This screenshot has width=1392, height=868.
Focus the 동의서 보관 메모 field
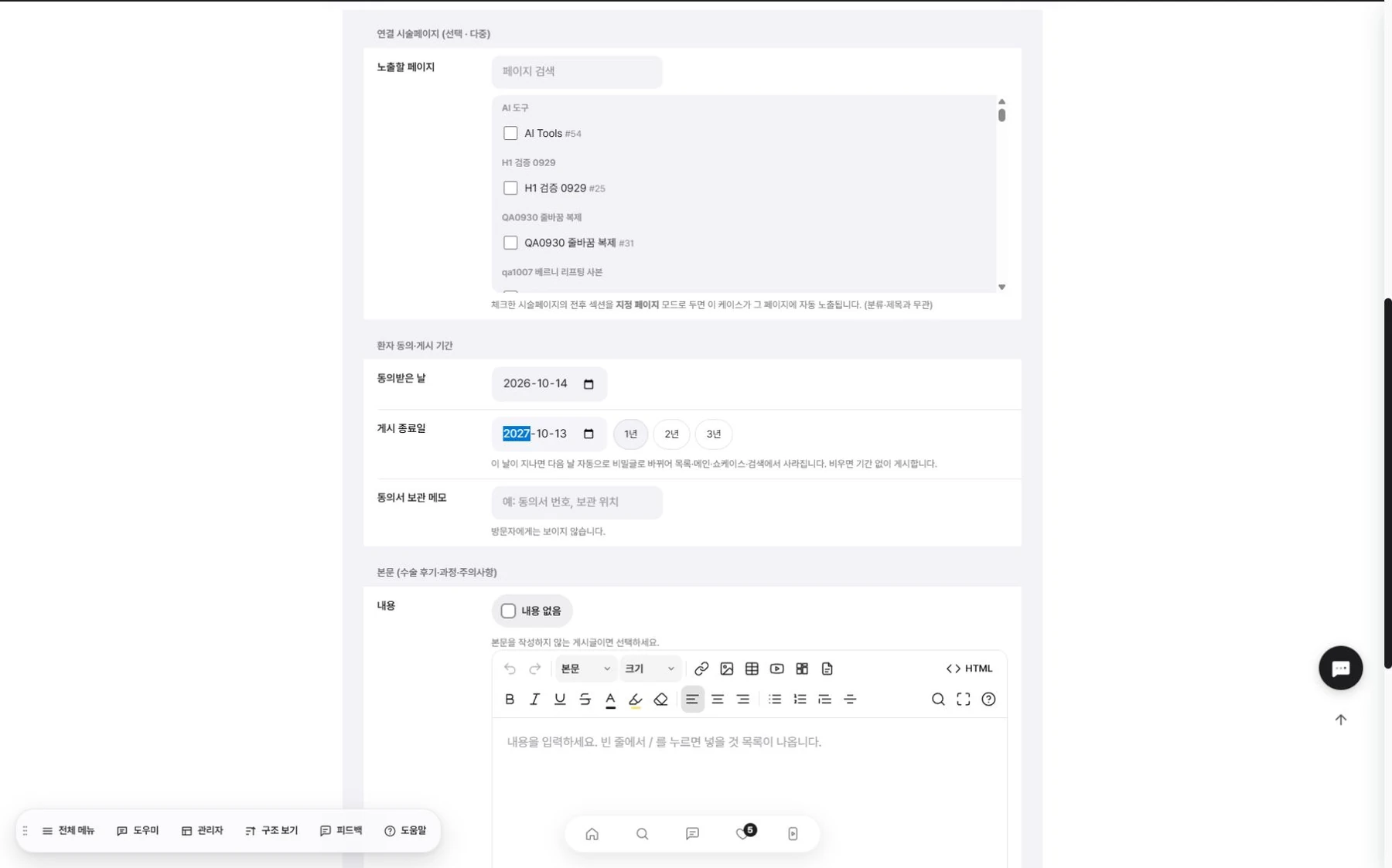(577, 502)
